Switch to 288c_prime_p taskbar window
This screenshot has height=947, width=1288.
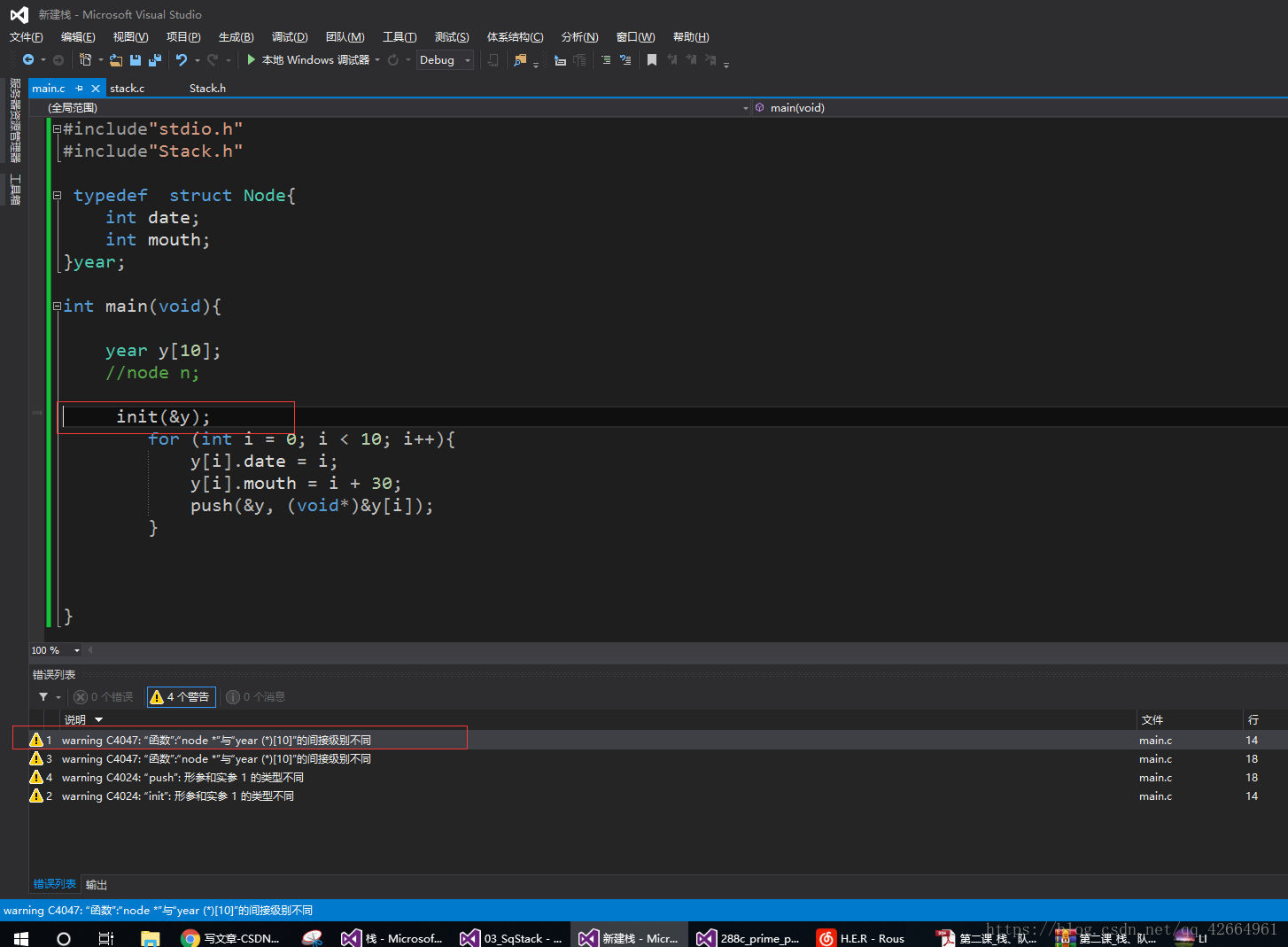coord(749,938)
